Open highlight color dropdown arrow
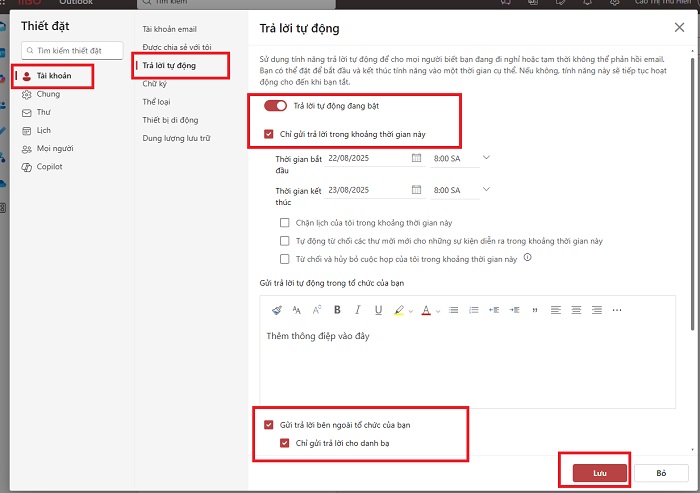The width and height of the screenshot is (700, 493). (411, 311)
